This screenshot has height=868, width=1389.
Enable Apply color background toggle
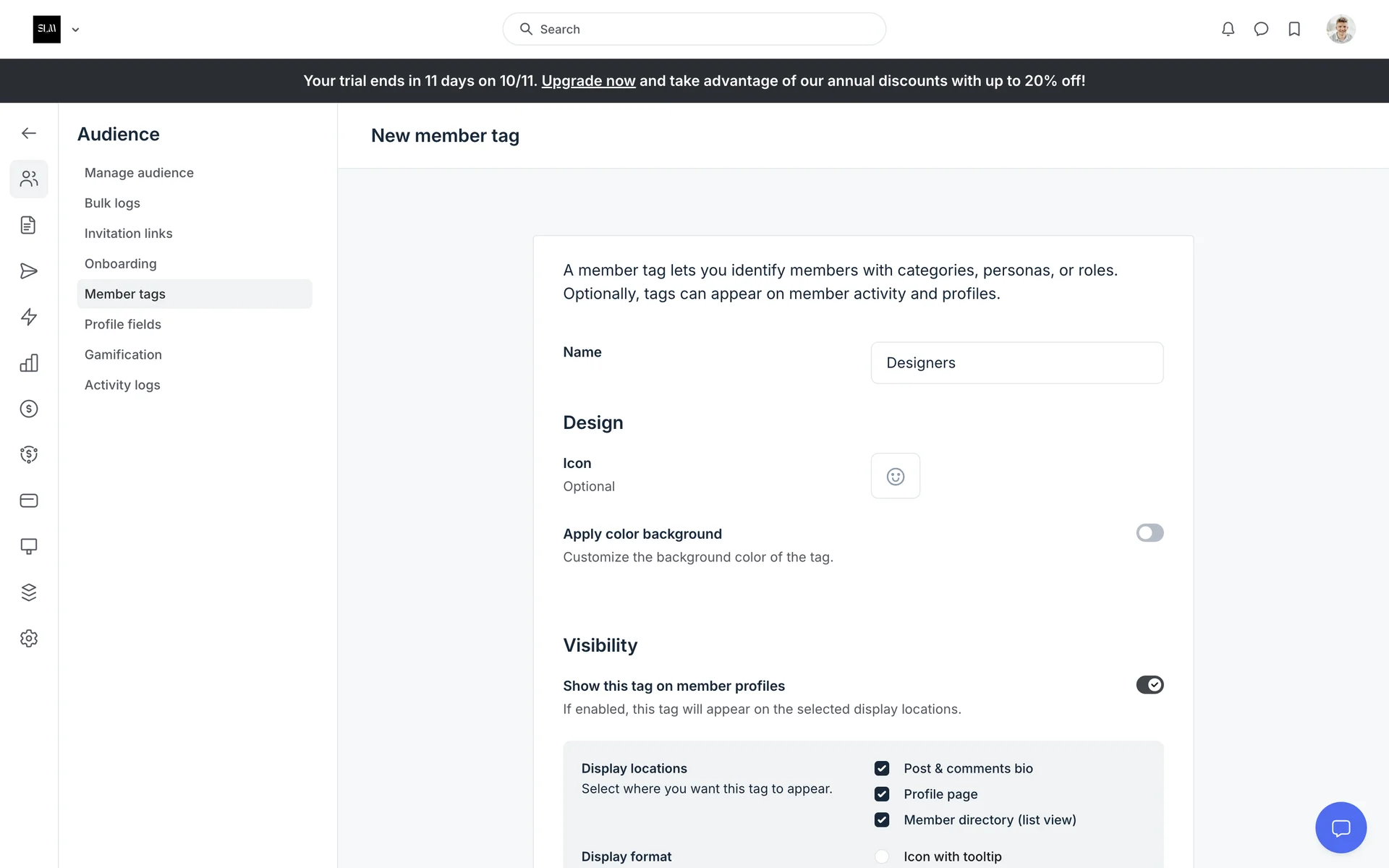[x=1149, y=533]
